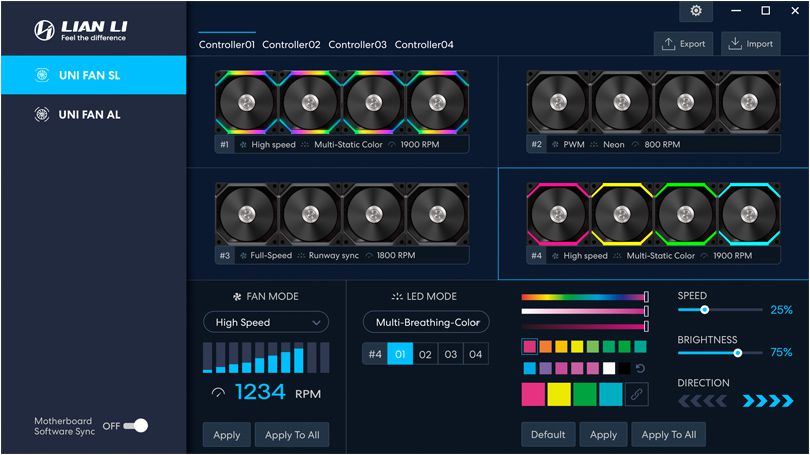This screenshot has width=810, height=455.
Task: Click the #4 group label in LED mode
Action: (x=375, y=354)
